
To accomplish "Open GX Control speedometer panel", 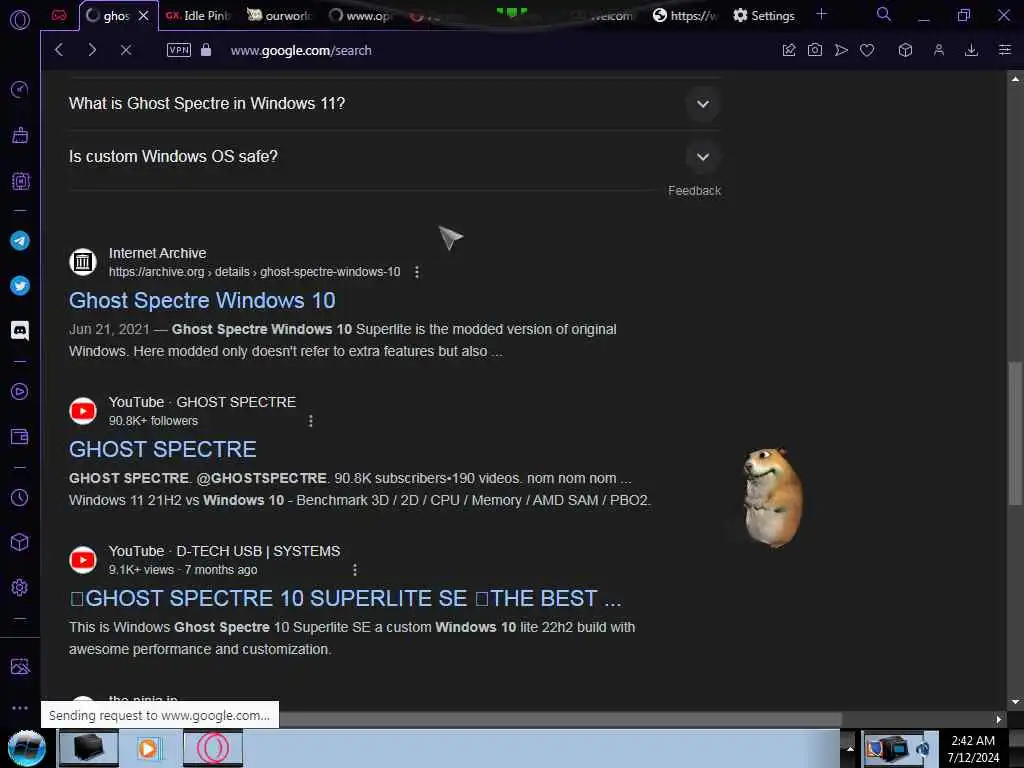I will coord(20,89).
